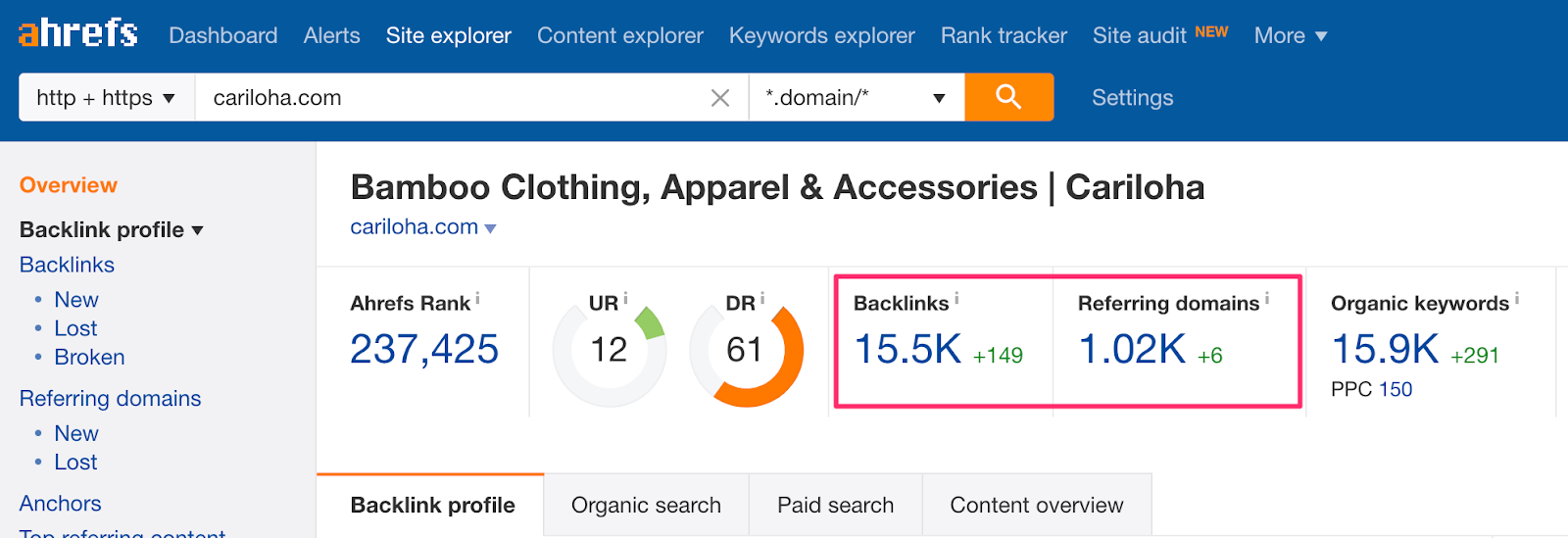Click the +6 referring domains change value
This screenshot has height=538, width=1568.
[x=1210, y=356]
